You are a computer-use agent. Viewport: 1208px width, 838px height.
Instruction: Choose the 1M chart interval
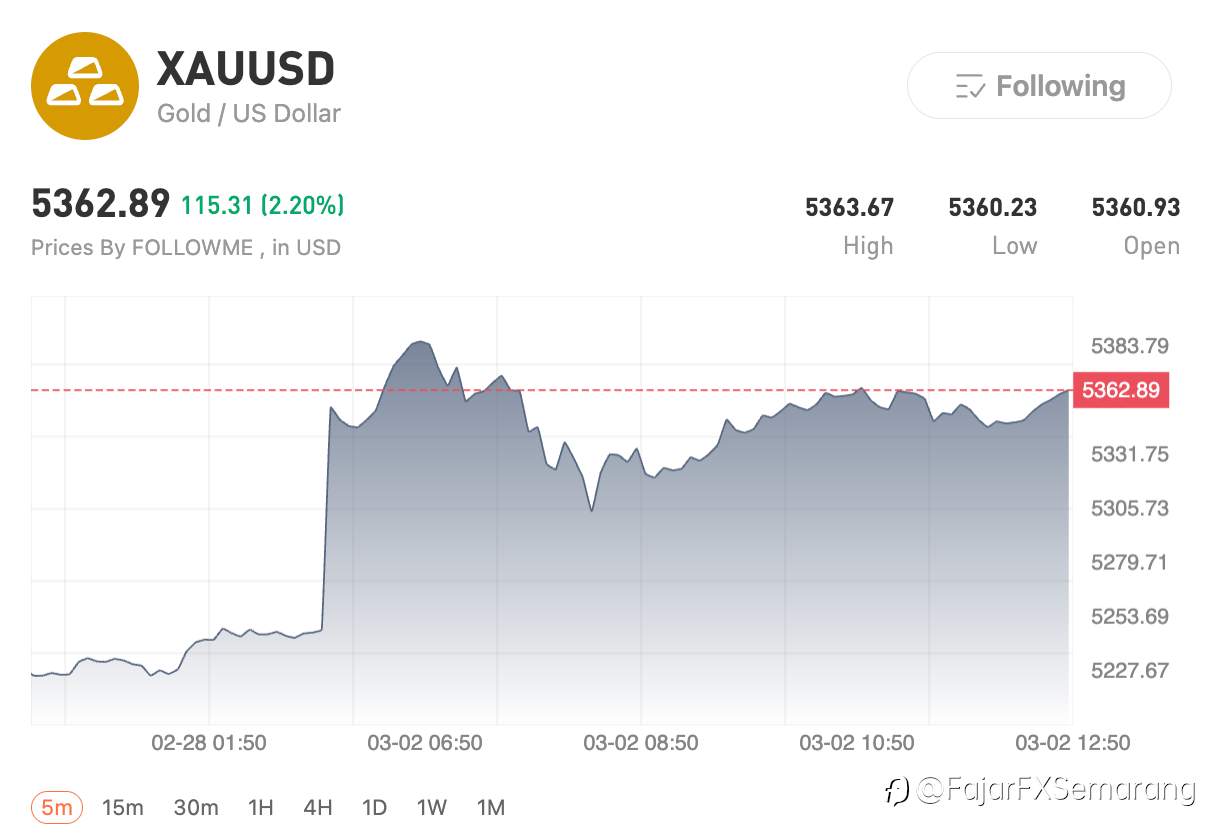point(490,807)
